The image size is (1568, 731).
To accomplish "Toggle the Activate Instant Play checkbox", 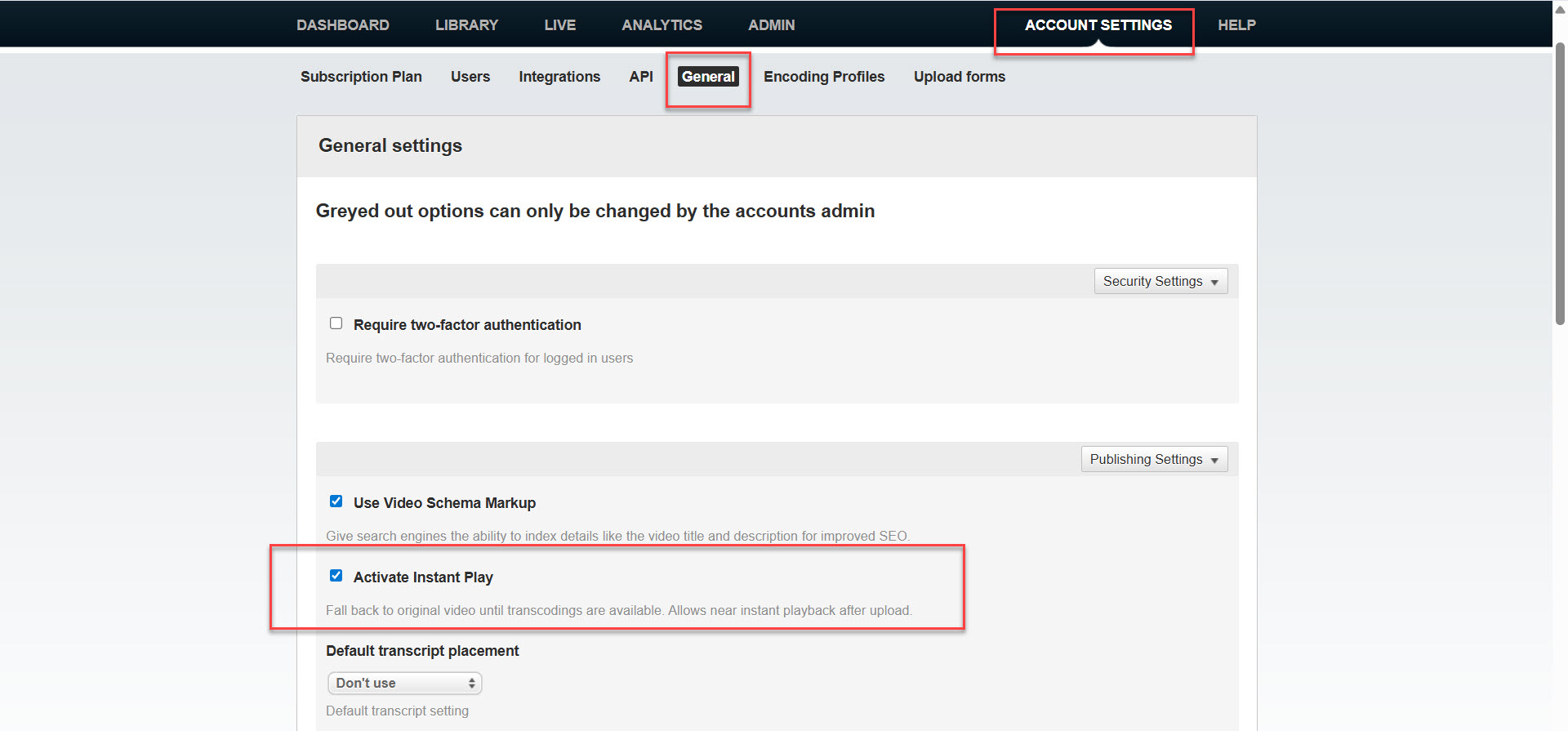I will [336, 576].
